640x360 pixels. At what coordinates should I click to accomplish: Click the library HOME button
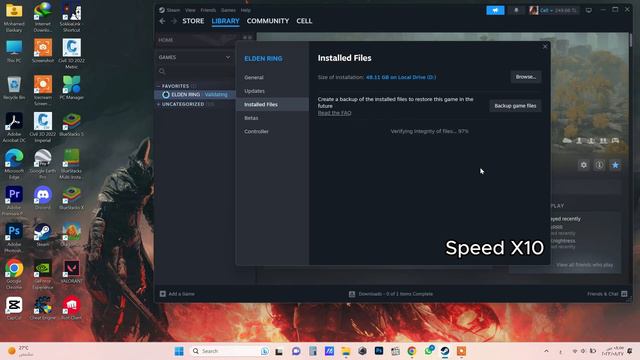click(x=166, y=40)
